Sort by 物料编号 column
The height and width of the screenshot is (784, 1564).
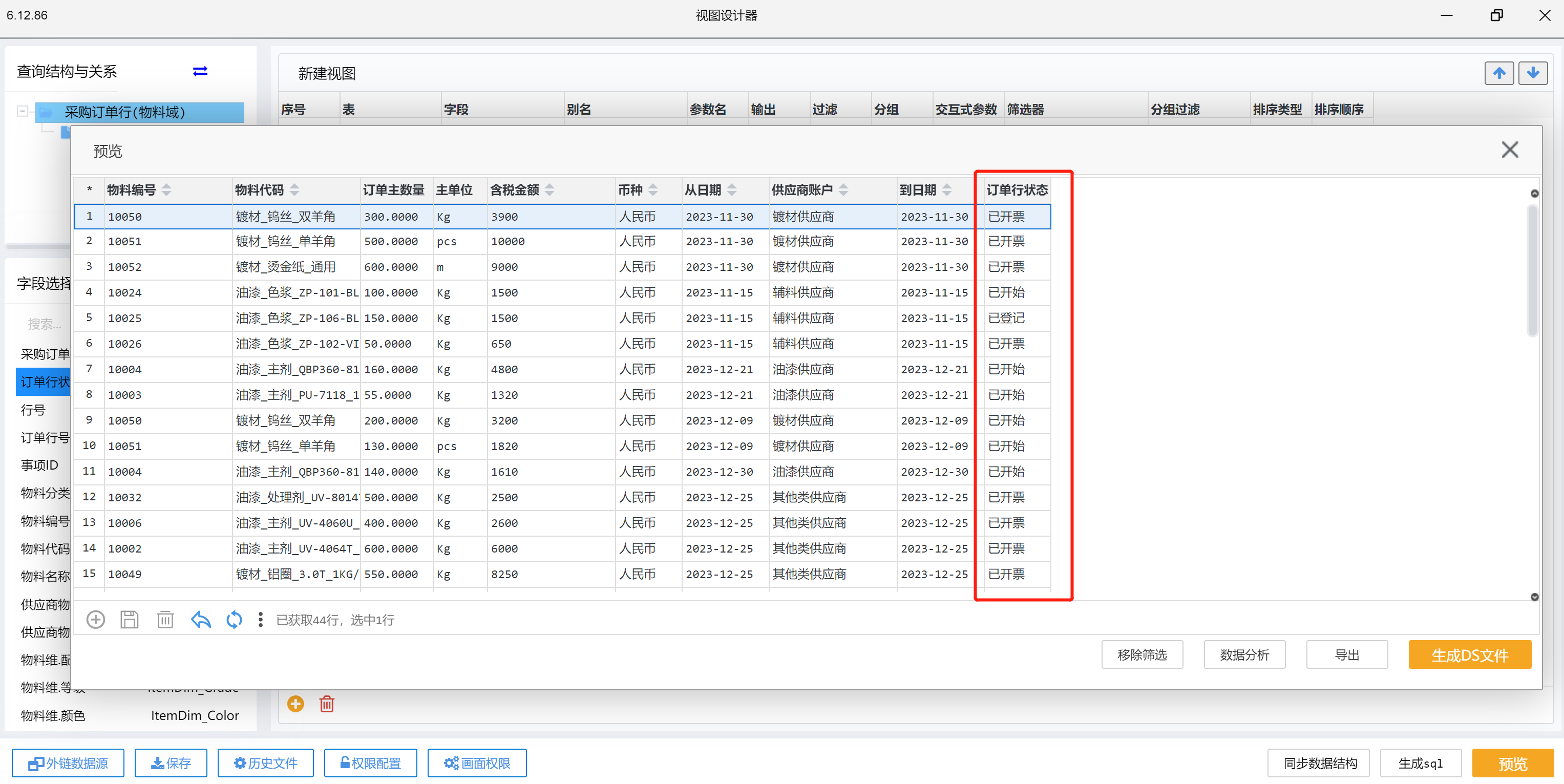pos(166,190)
